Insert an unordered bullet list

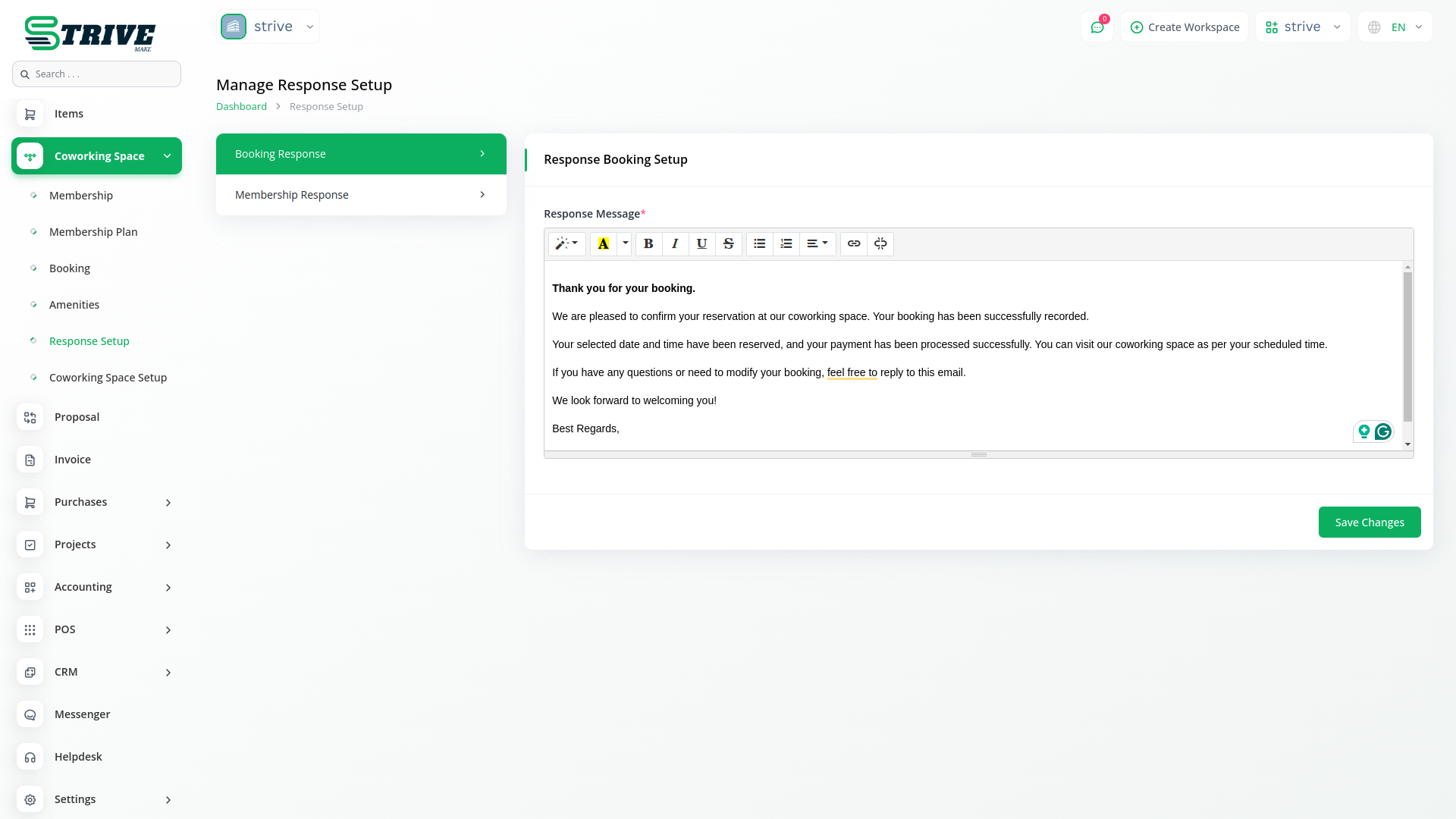click(759, 243)
